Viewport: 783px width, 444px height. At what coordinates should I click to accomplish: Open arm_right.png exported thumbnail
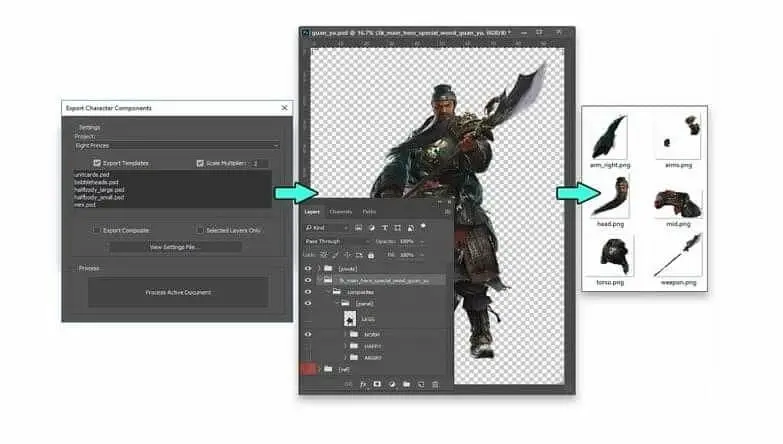[610, 136]
